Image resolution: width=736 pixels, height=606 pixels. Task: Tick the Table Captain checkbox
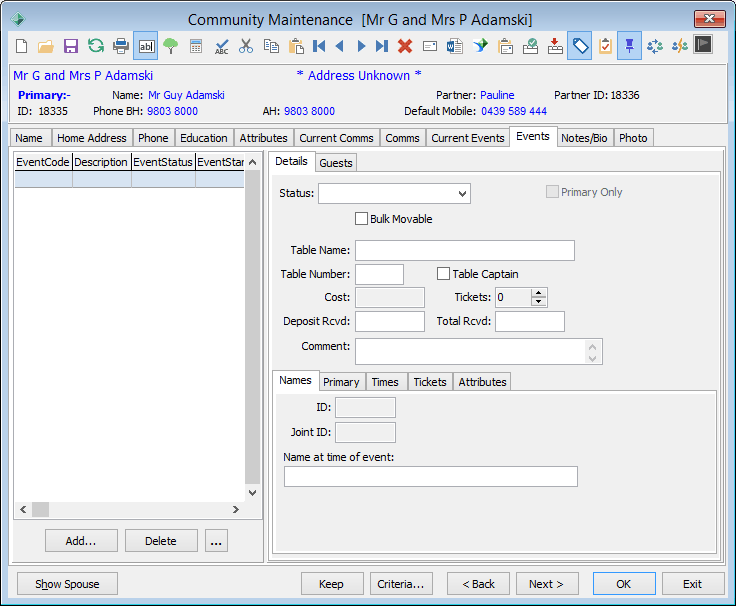click(443, 274)
